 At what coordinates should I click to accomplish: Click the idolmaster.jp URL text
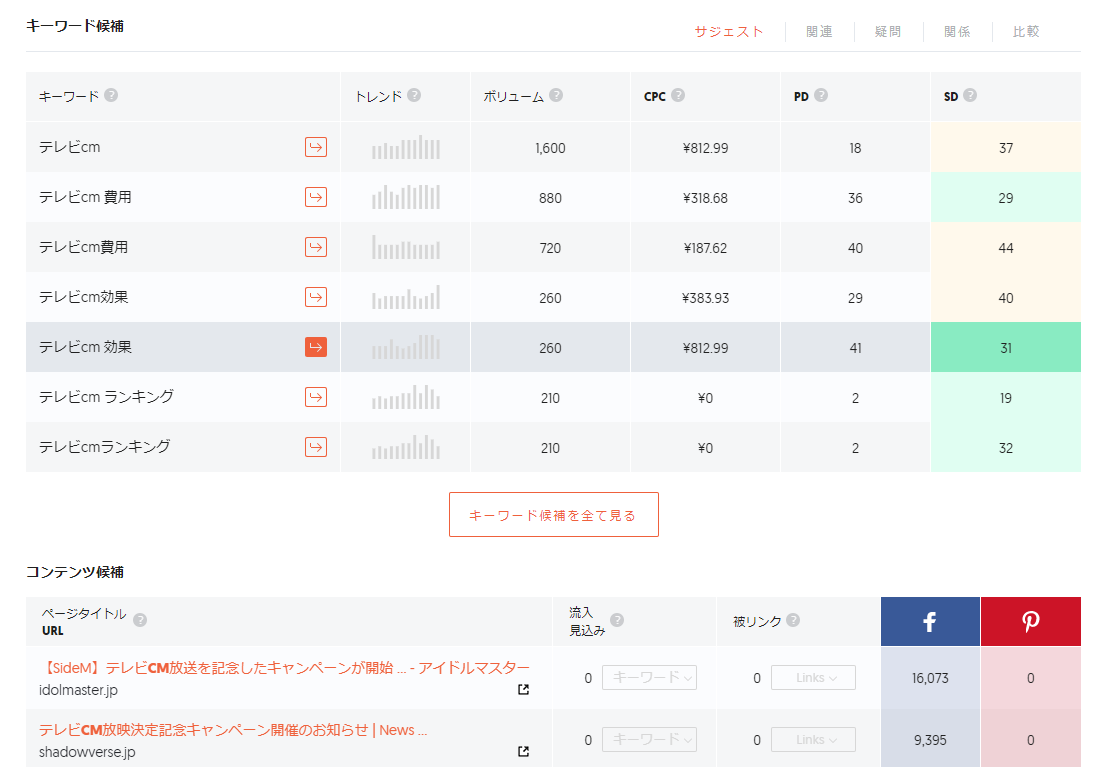click(78, 690)
